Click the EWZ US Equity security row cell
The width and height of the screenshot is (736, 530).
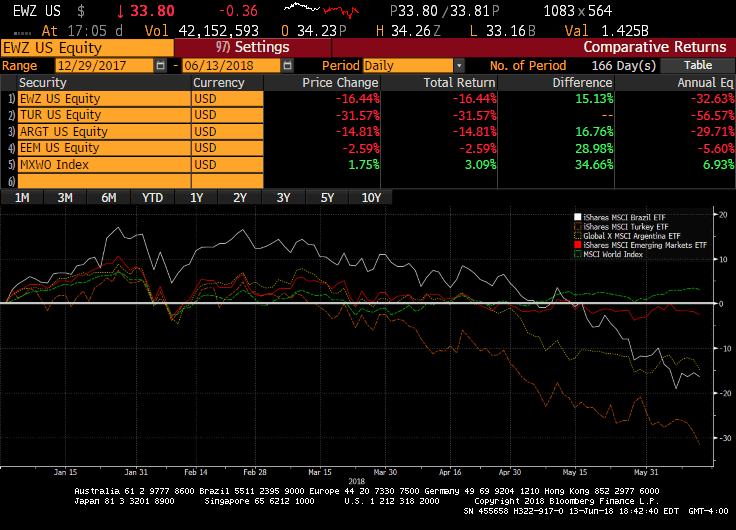104,99
